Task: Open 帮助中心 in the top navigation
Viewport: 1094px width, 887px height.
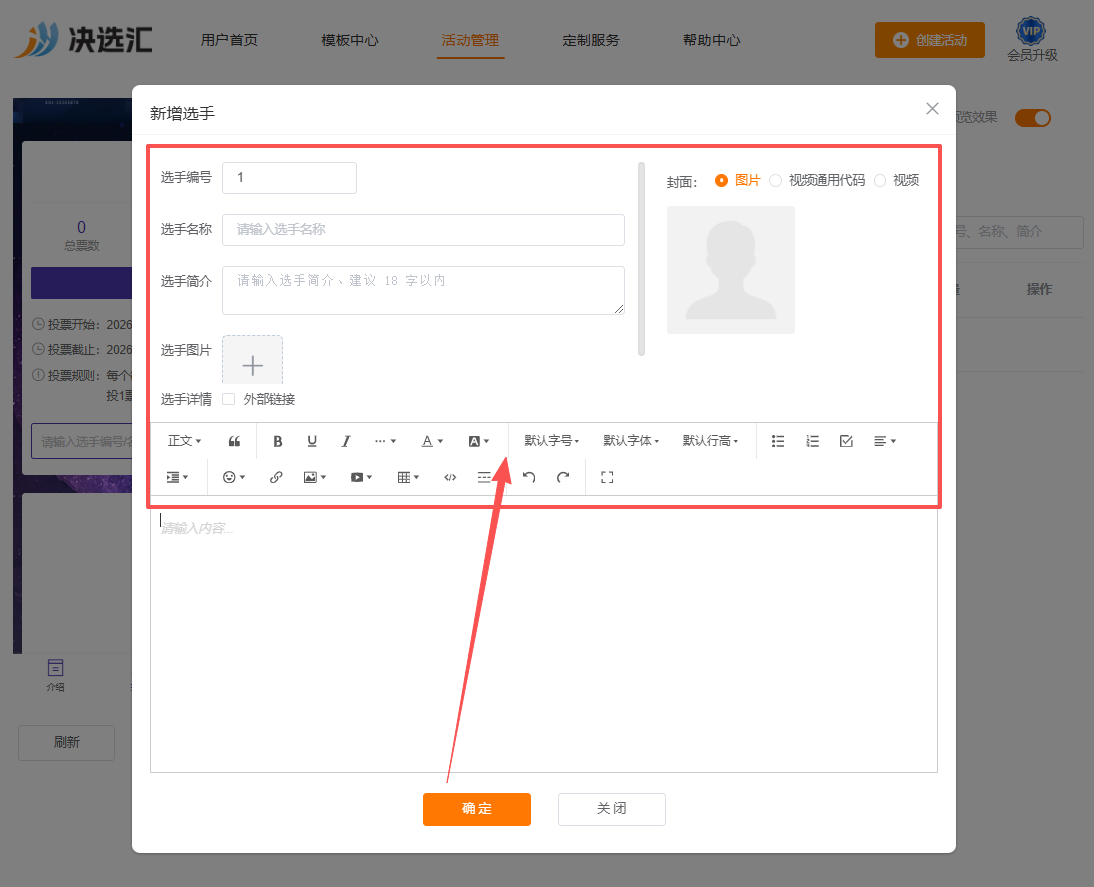Action: 712,40
